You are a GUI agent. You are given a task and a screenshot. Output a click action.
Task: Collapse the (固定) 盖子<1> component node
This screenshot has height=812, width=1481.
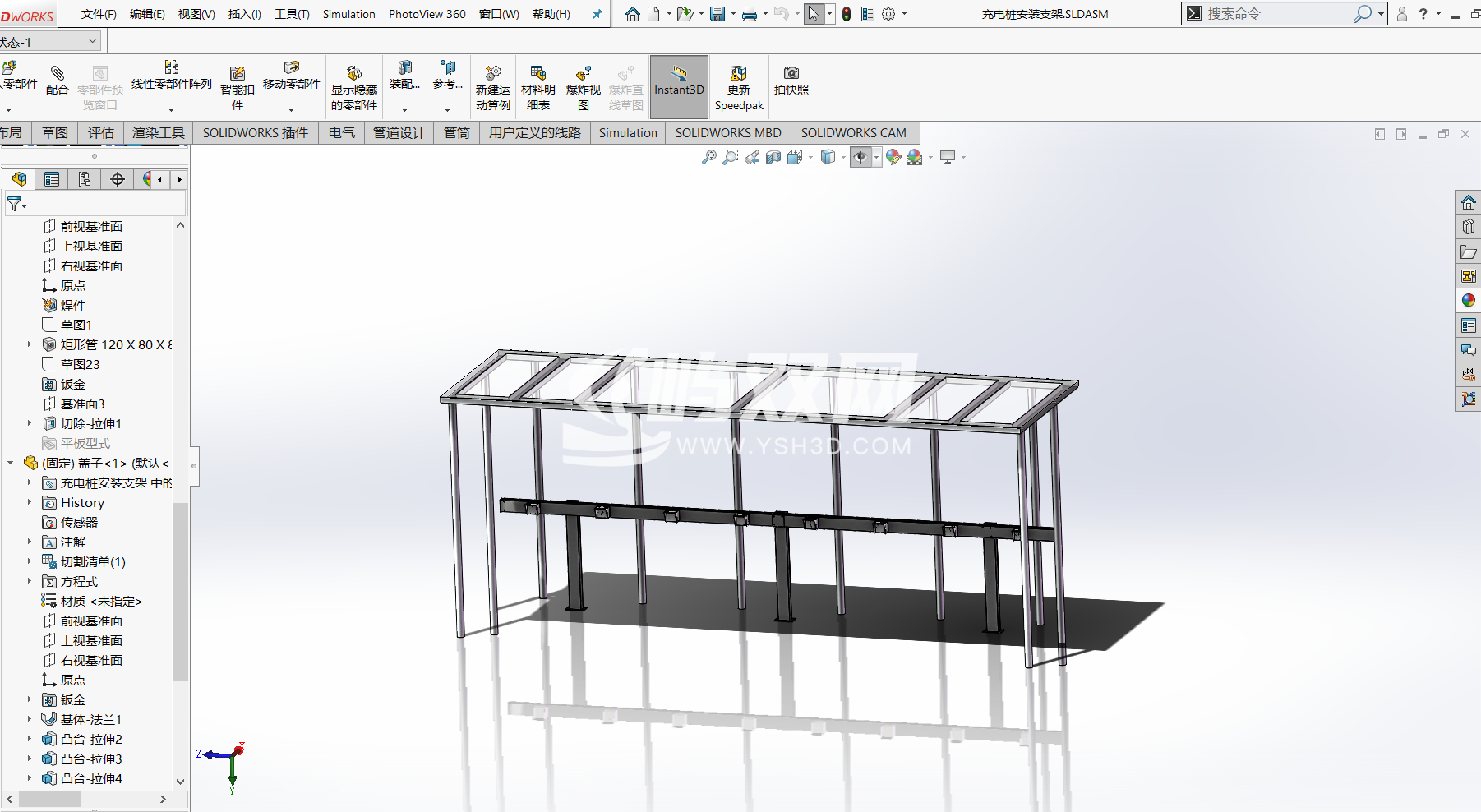(11, 463)
